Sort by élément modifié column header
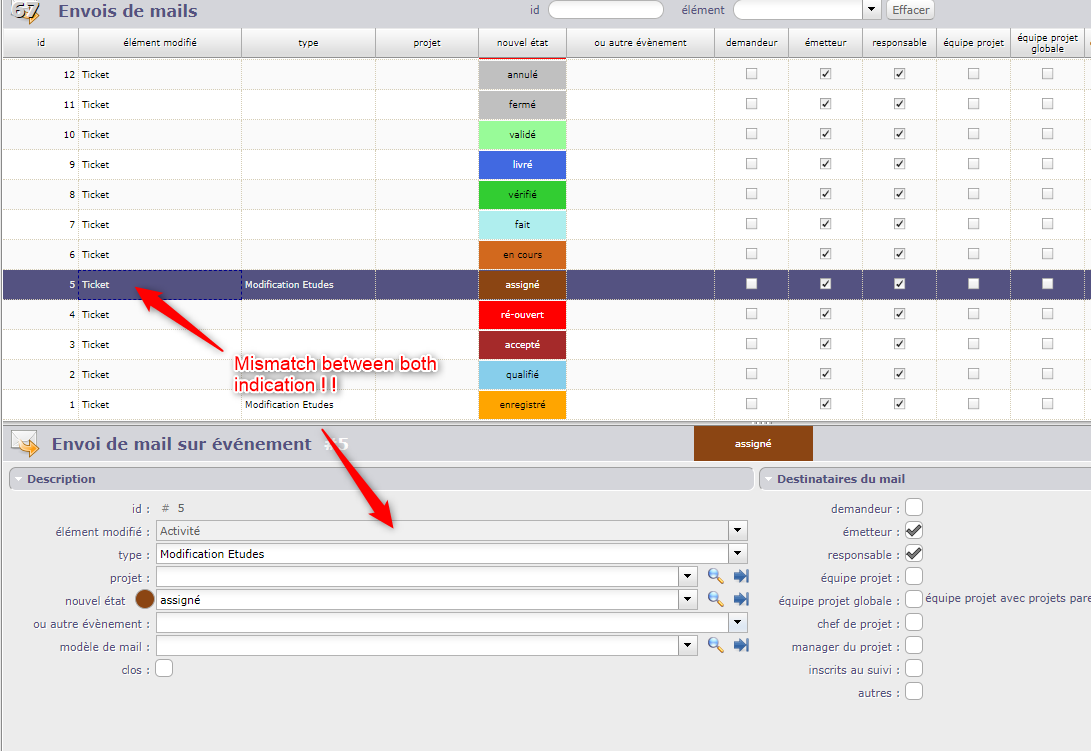Screen dimensions: 1091x751 [160, 42]
